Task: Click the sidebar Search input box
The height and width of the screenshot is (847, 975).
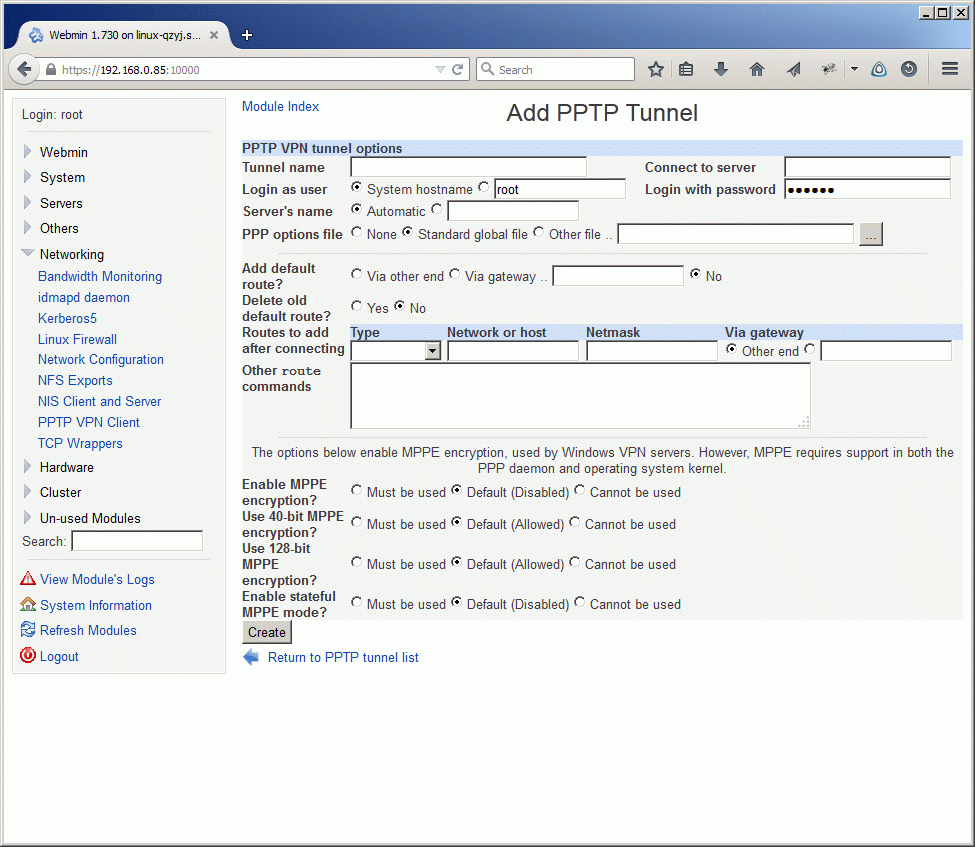Action: (x=137, y=541)
